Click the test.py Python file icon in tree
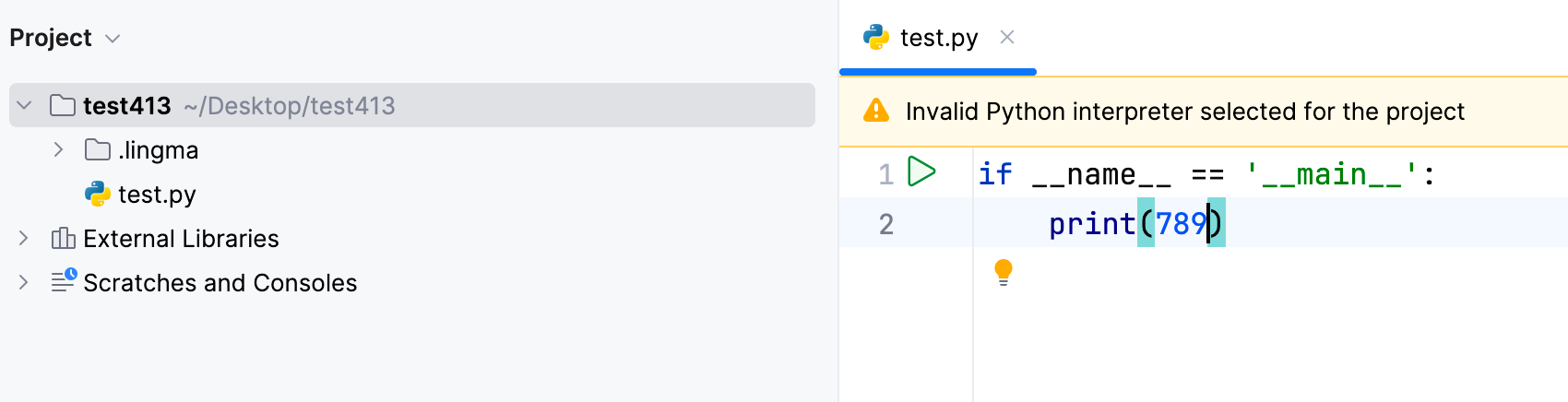This screenshot has width=1568, height=402. (x=98, y=195)
